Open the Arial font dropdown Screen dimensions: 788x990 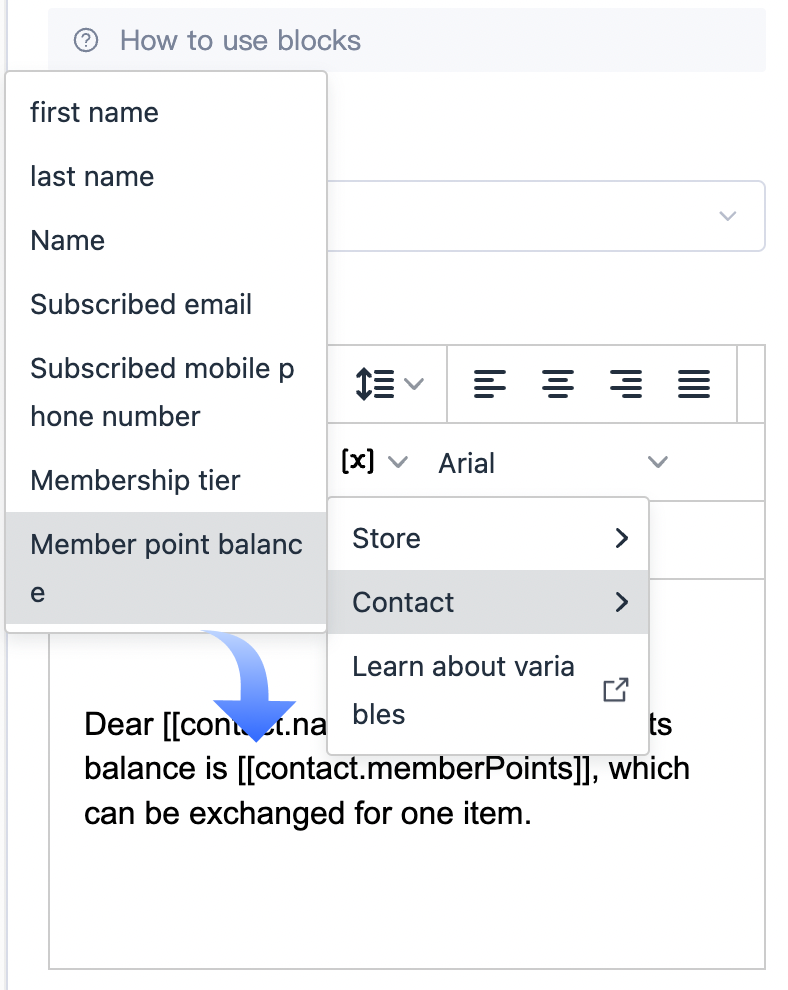[552, 463]
